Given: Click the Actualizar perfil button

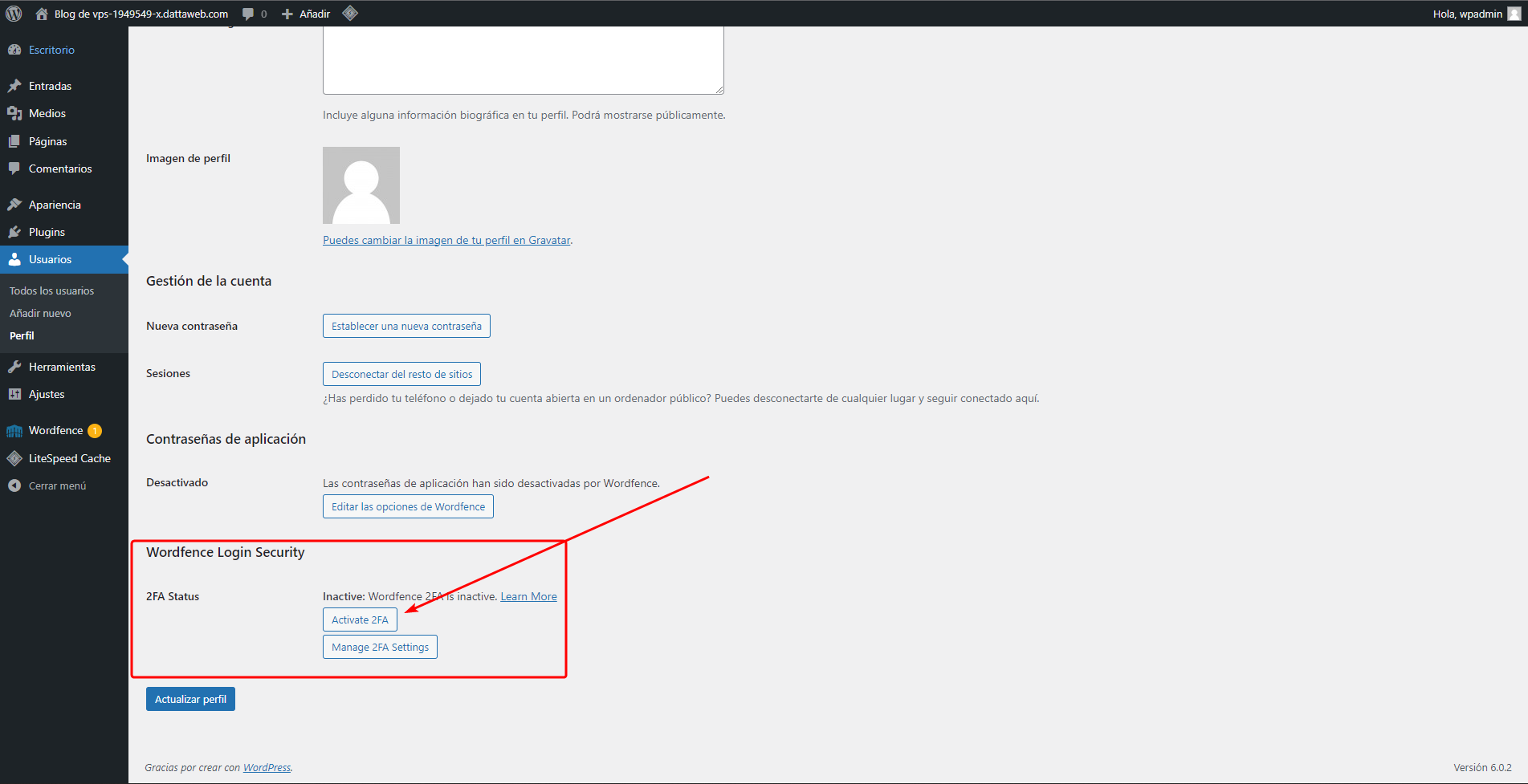Looking at the screenshot, I should [190, 699].
